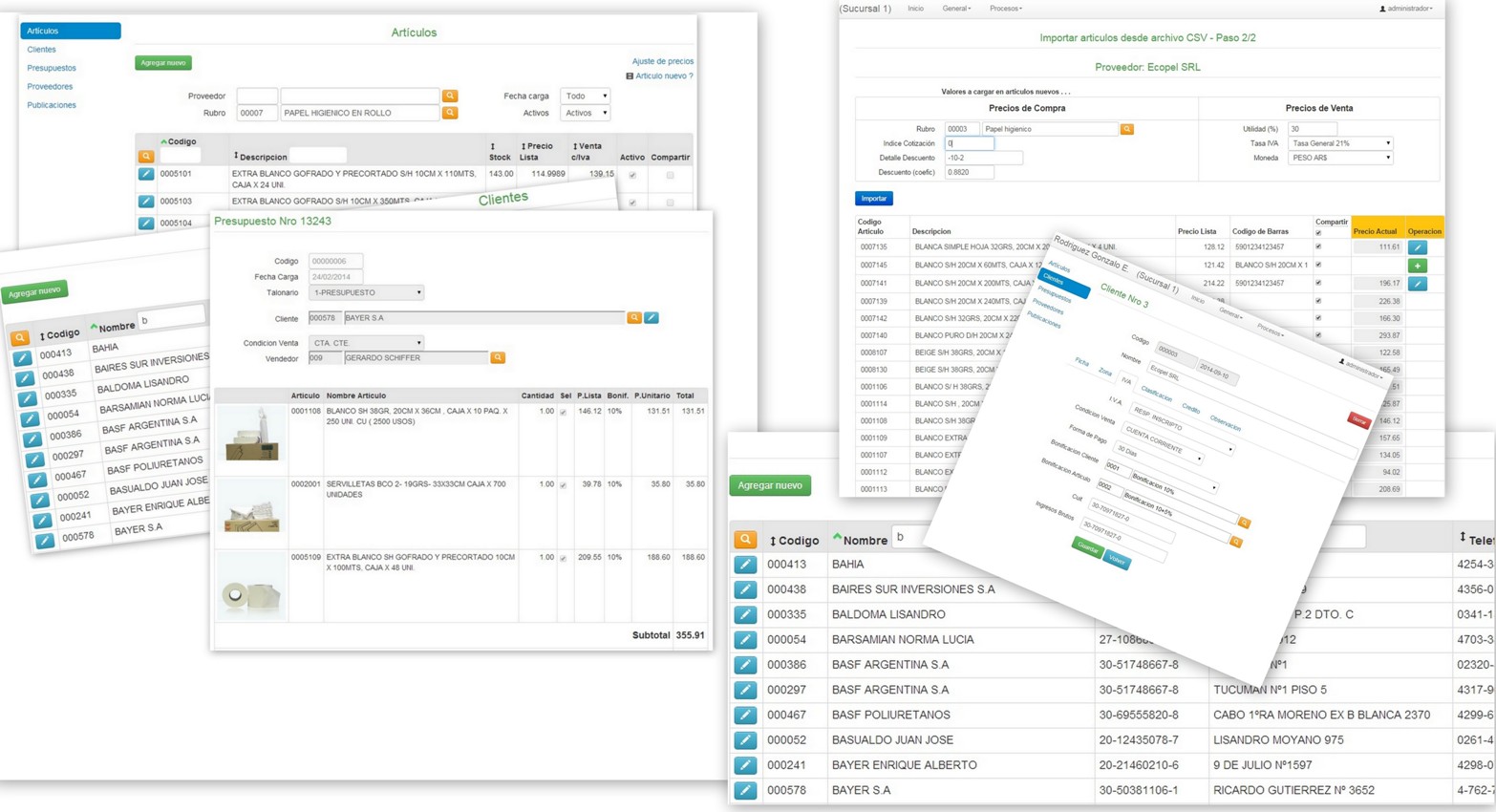
Task: Click the orange Precio Actual column header
Action: pyautogui.click(x=1375, y=231)
